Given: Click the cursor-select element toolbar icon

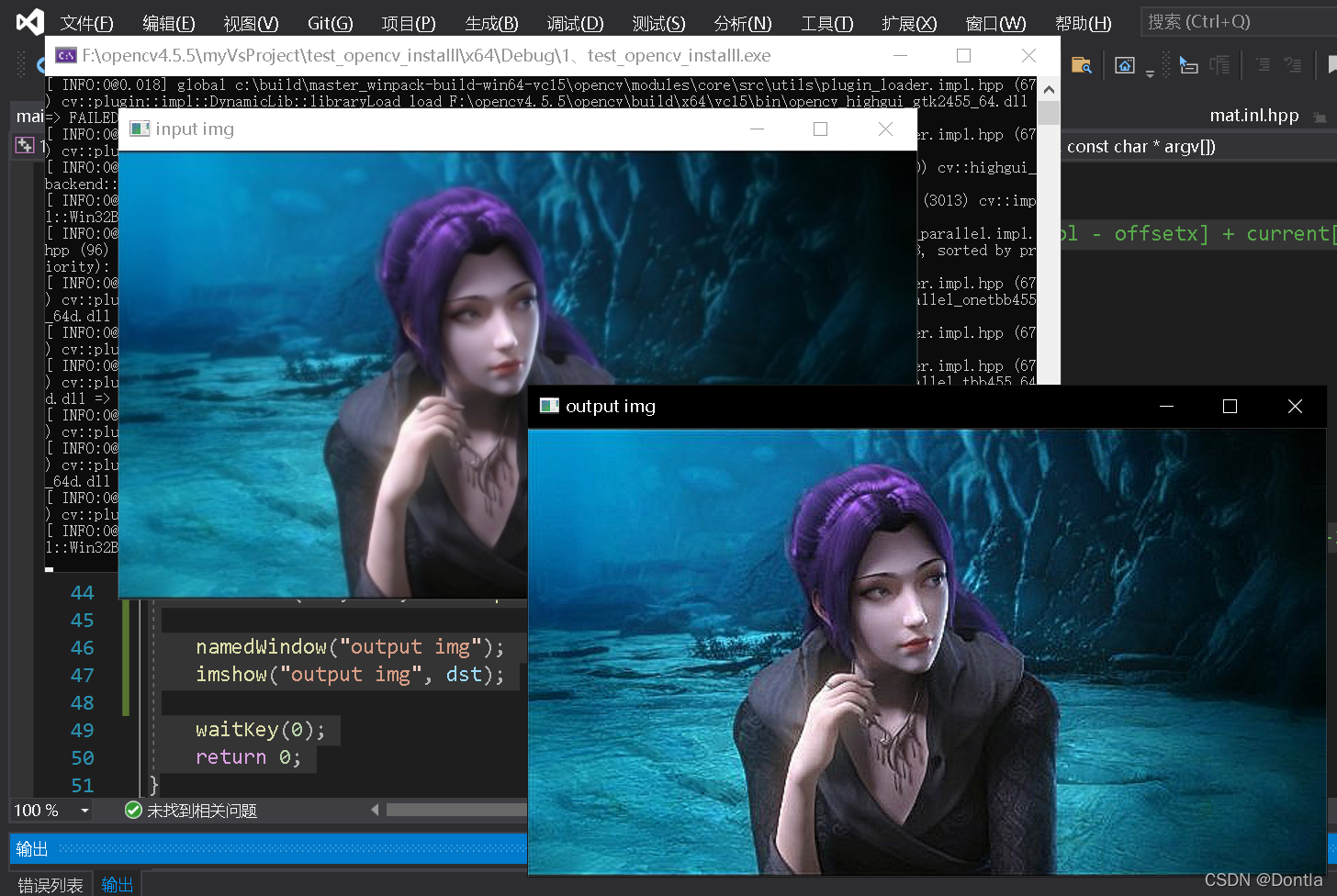Looking at the screenshot, I should [1188, 64].
